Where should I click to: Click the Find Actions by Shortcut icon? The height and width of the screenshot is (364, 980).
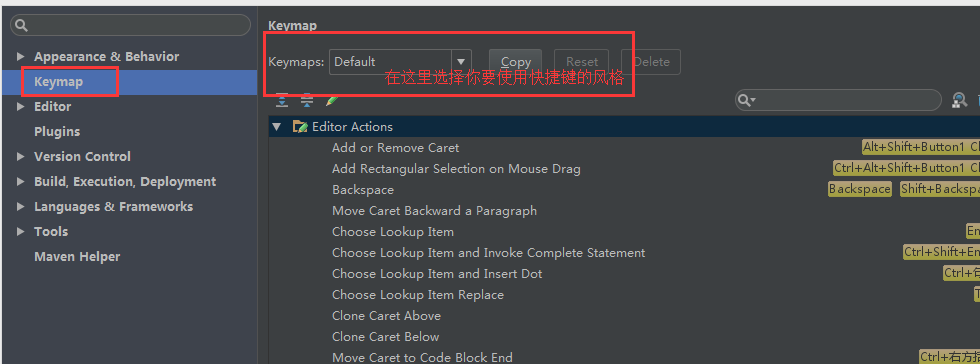click(x=959, y=100)
